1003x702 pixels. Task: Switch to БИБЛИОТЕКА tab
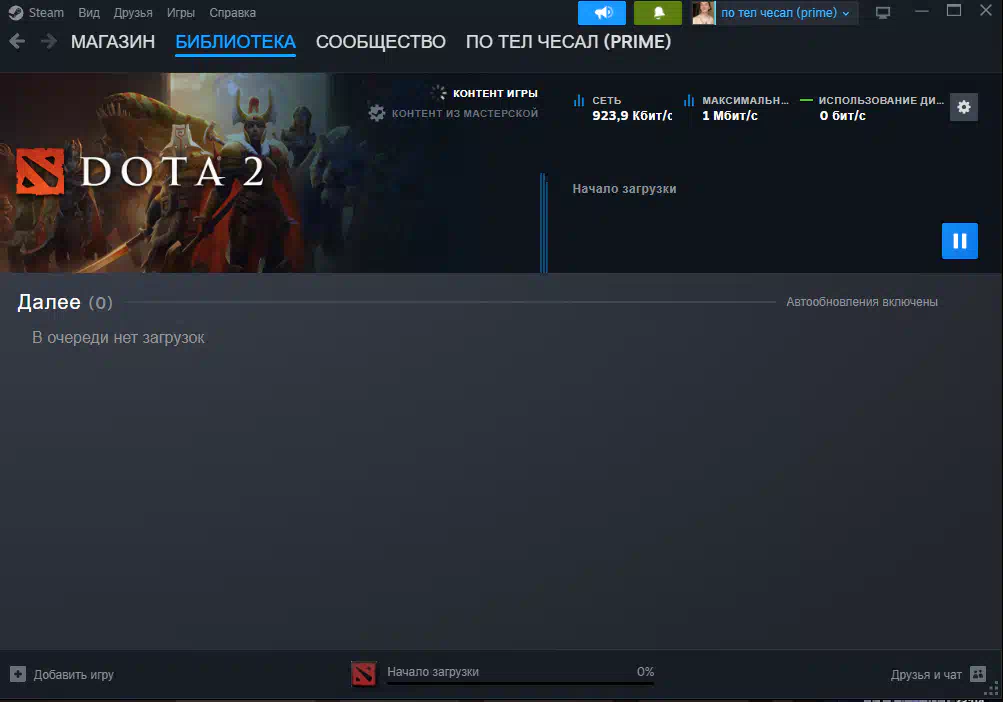coord(235,42)
